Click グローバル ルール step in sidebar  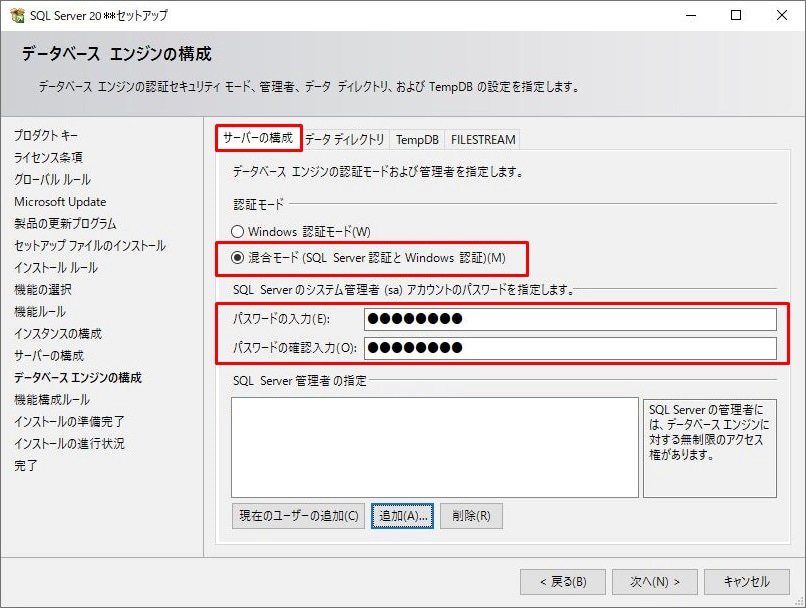pos(52,180)
